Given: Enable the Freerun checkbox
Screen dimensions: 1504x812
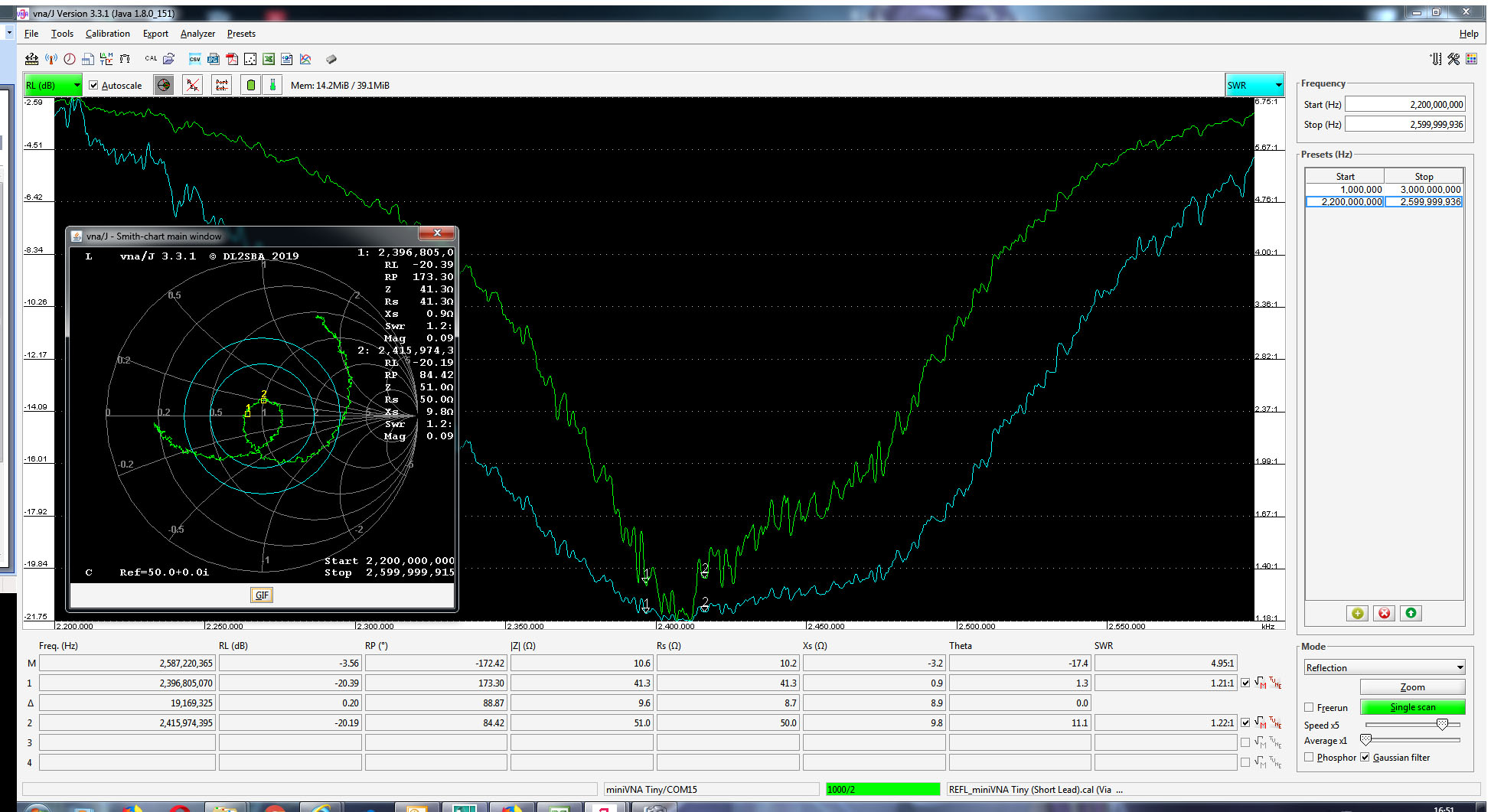Looking at the screenshot, I should click(x=1309, y=708).
